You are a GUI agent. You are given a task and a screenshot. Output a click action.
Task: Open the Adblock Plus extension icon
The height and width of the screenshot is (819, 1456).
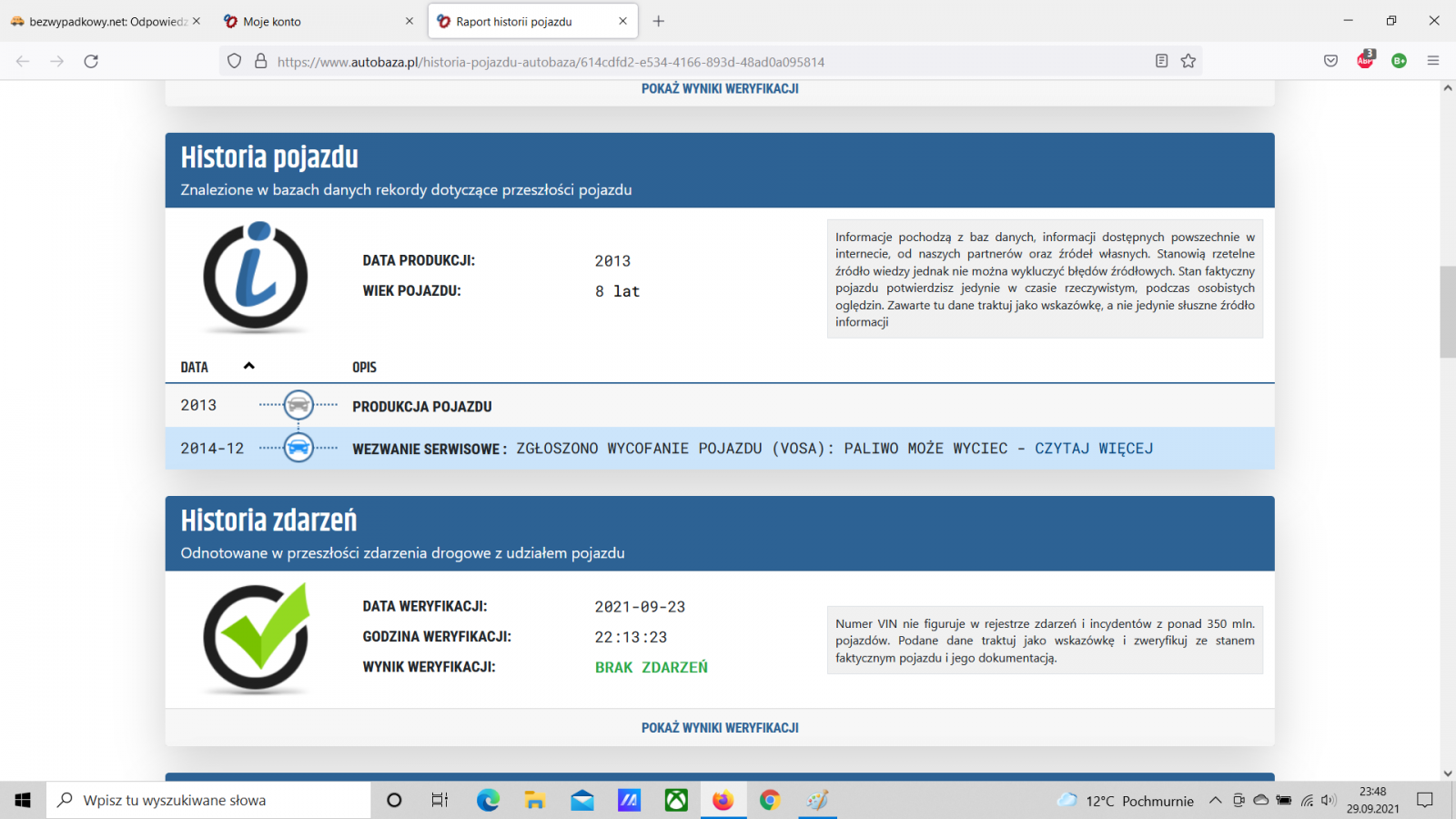1365,61
